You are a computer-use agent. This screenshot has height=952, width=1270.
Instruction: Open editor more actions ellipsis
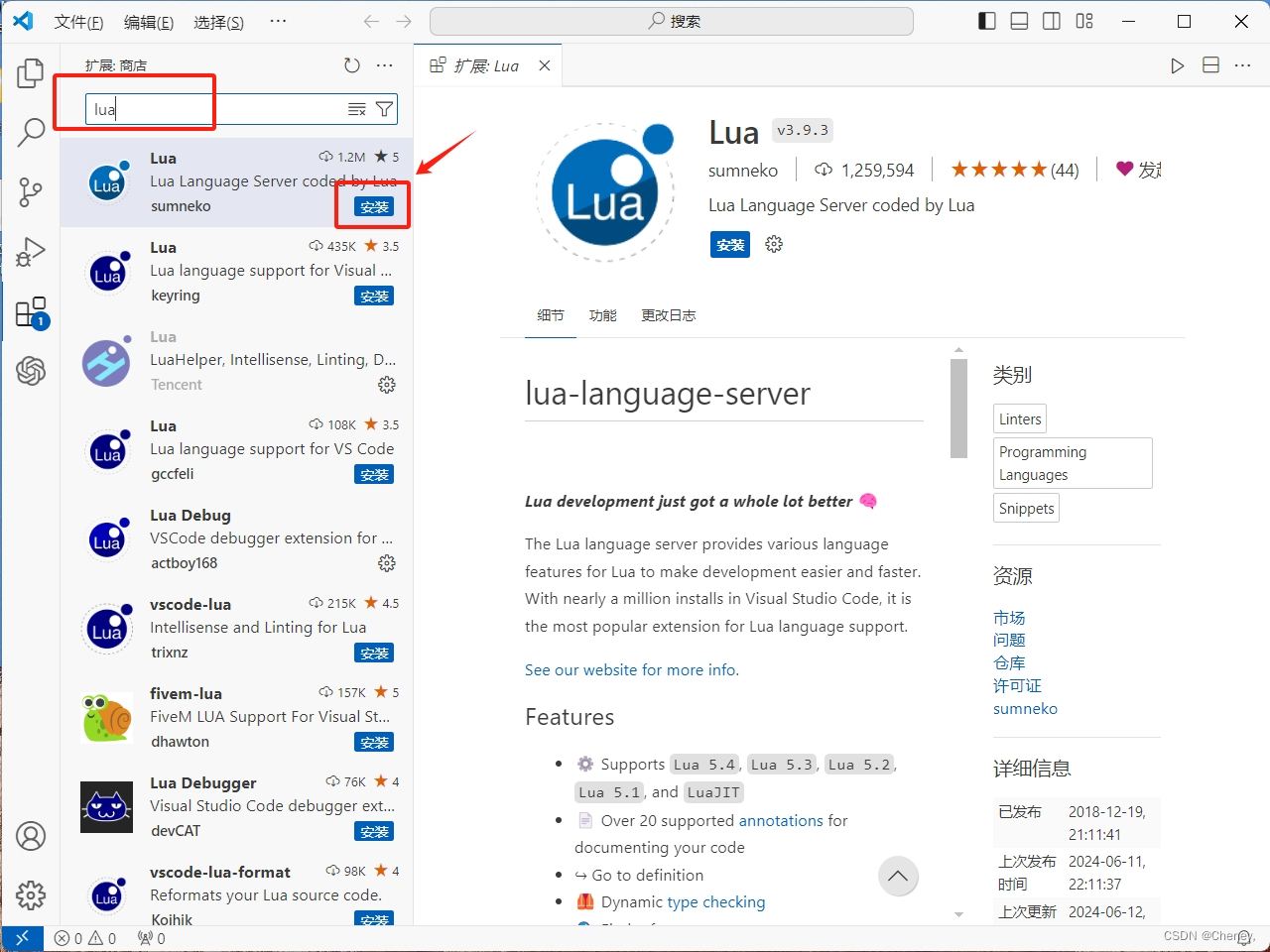point(1242,65)
